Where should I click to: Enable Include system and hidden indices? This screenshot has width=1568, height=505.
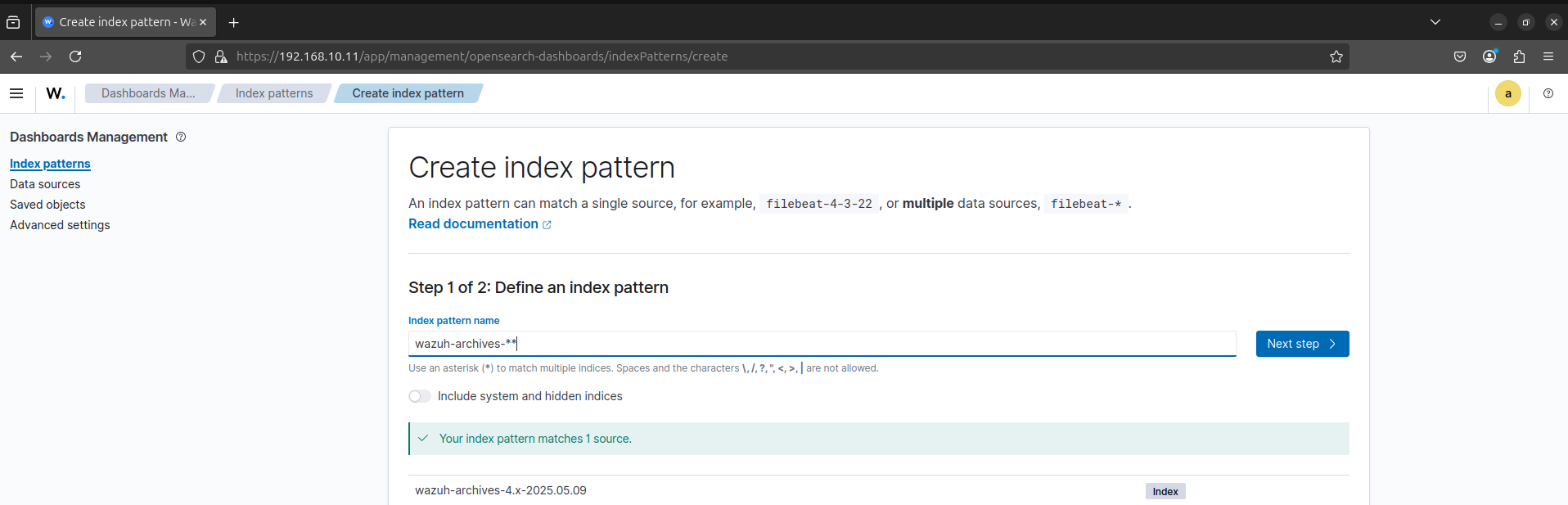[x=420, y=396]
